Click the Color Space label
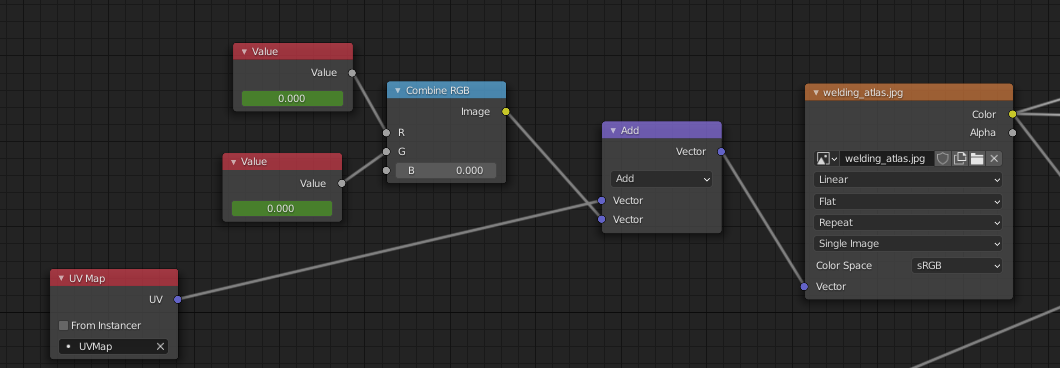Viewport: 1060px width, 368px height. [x=844, y=266]
